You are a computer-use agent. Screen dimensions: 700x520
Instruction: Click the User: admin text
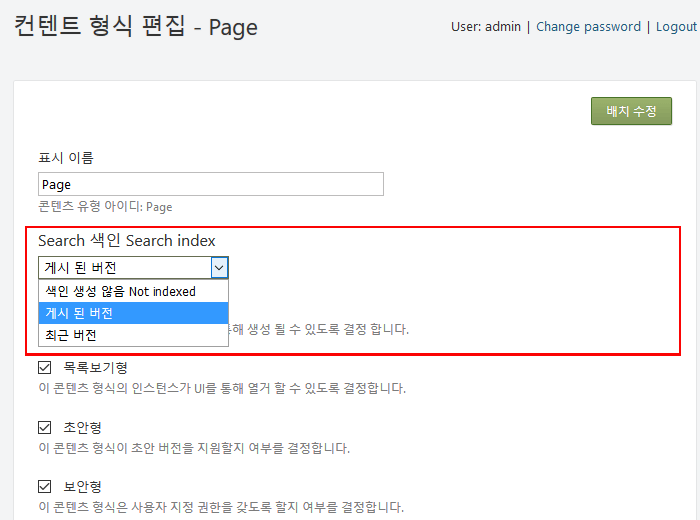[x=486, y=27]
